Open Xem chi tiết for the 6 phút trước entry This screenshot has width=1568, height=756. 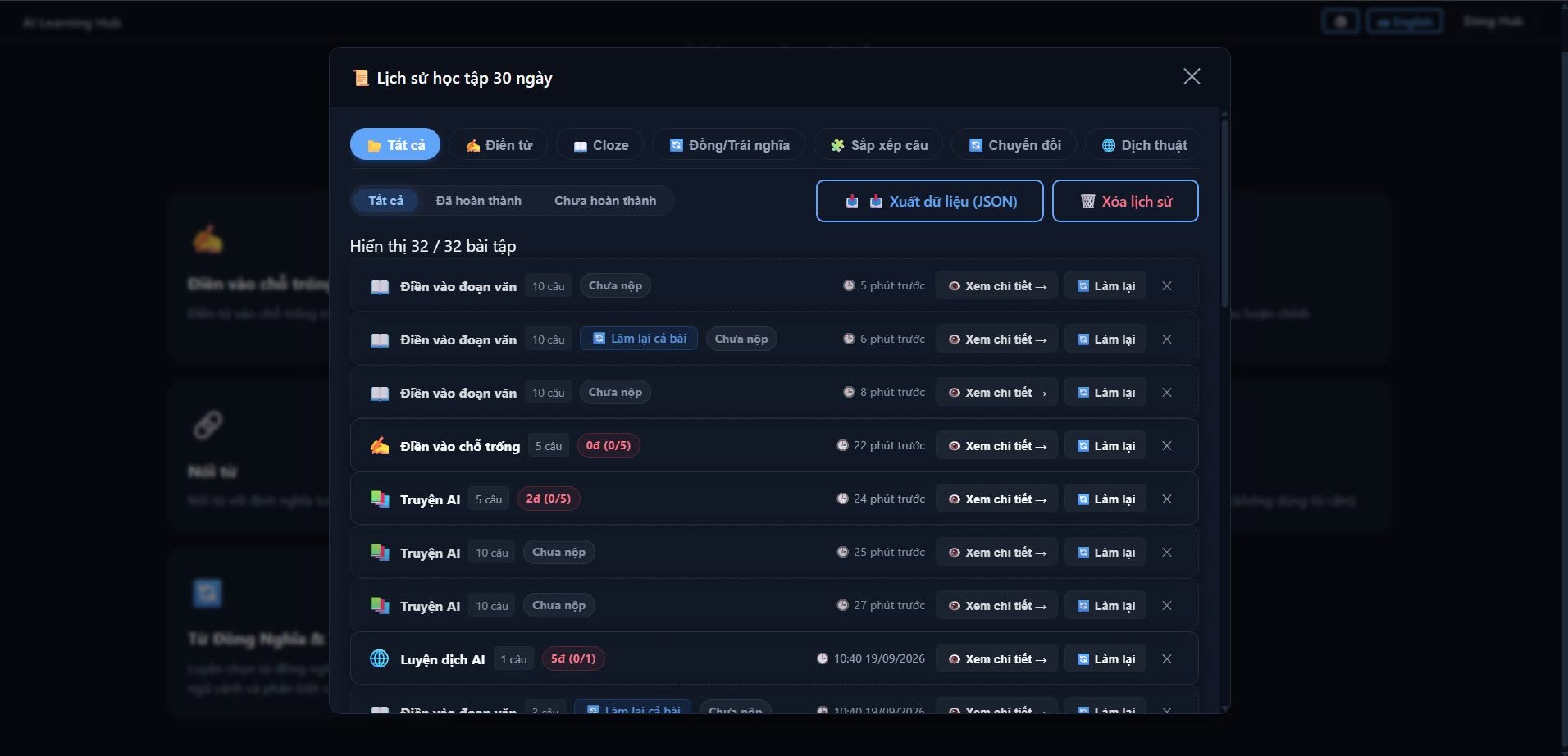996,339
